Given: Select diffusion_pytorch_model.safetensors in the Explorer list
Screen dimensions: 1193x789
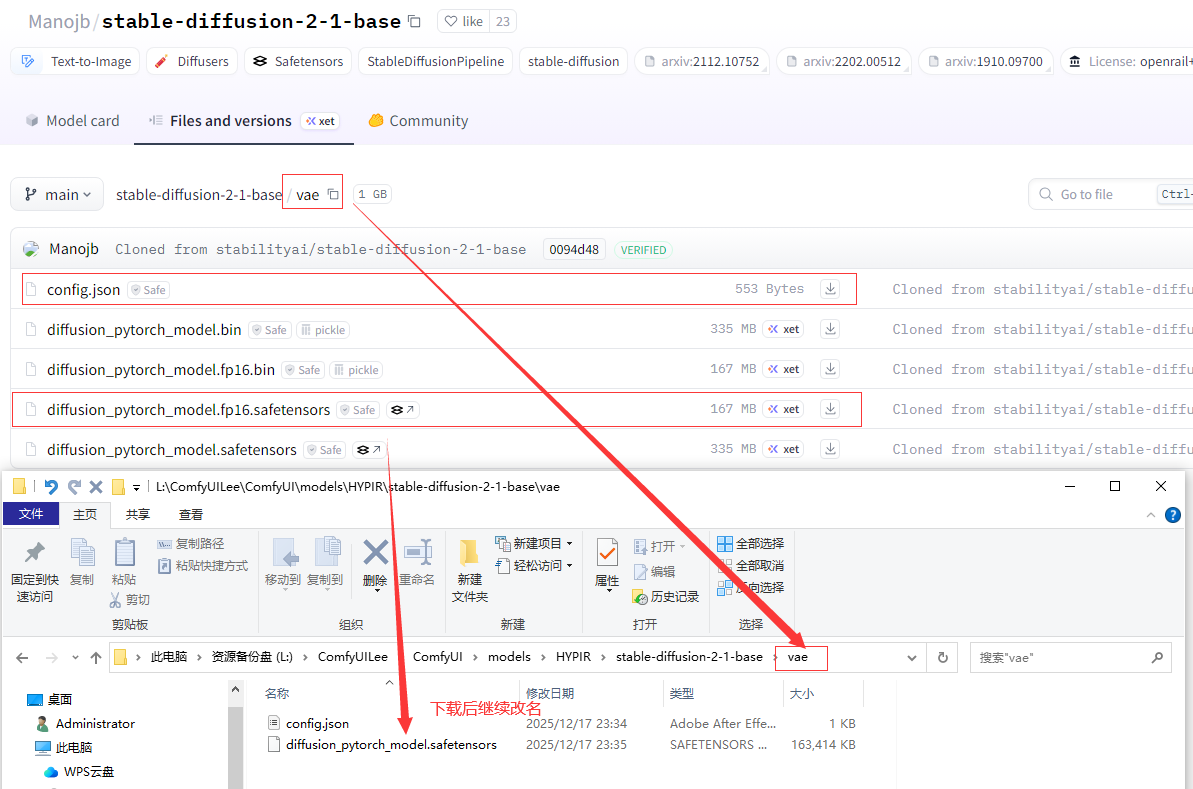Looking at the screenshot, I should point(390,744).
